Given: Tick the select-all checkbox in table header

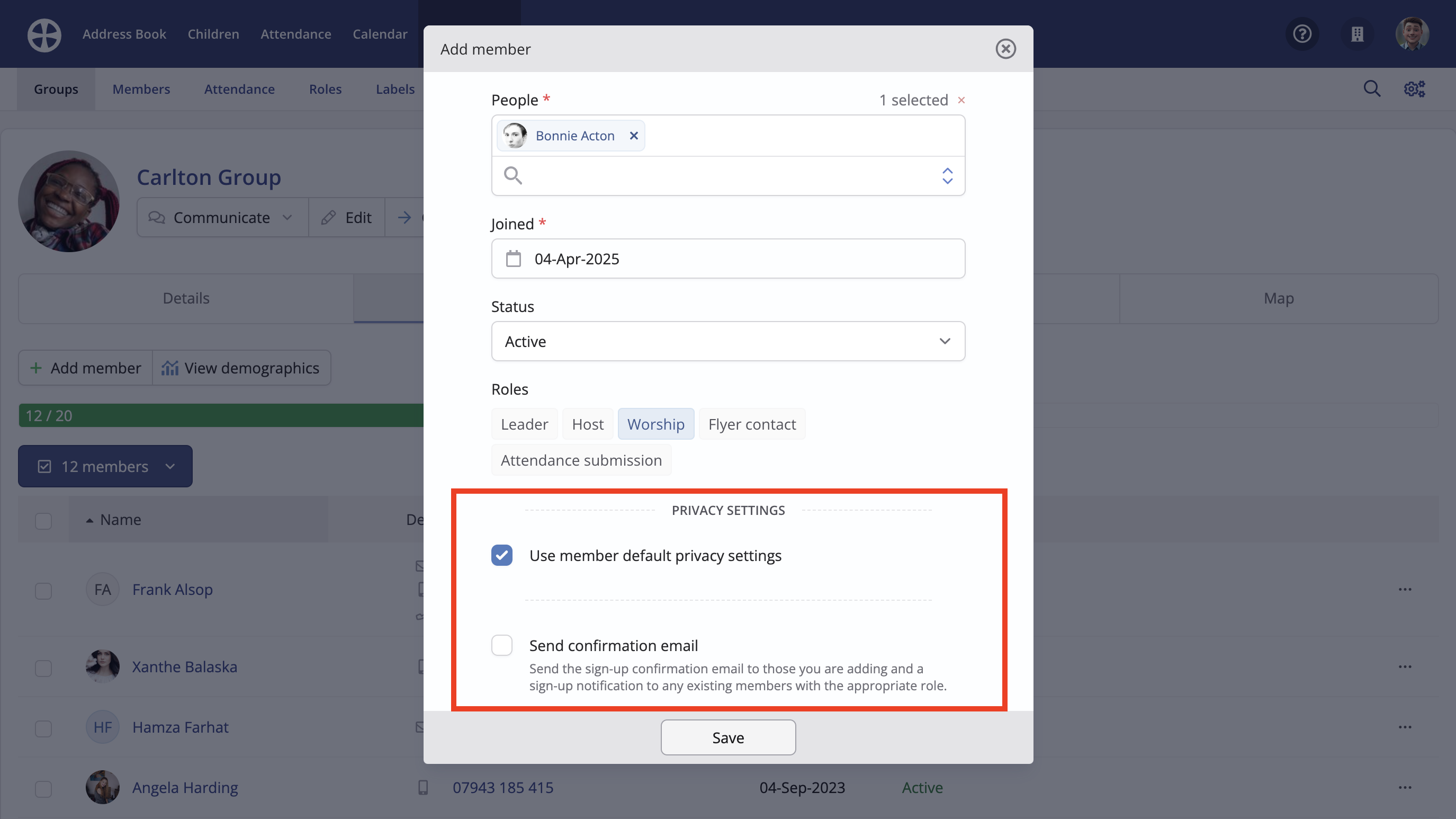Looking at the screenshot, I should [43, 520].
